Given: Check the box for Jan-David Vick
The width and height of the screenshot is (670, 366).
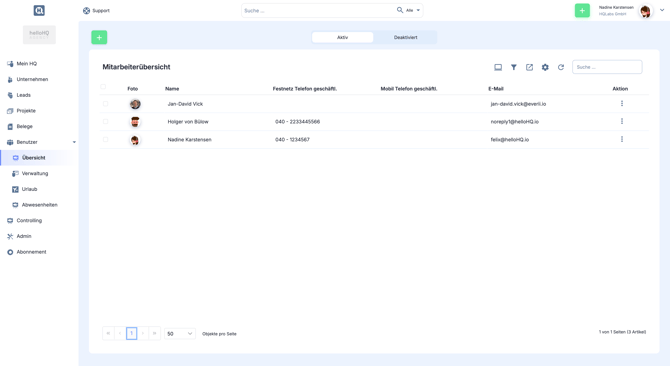Looking at the screenshot, I should [106, 104].
